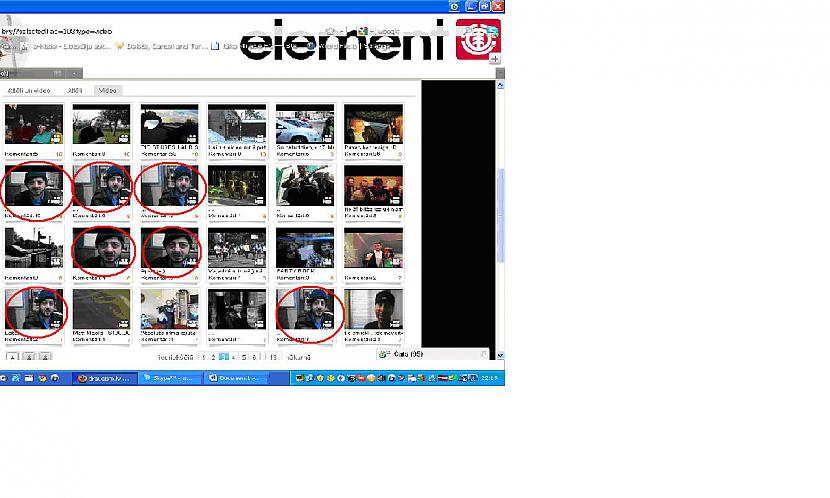Go to page 1 of videos

coord(203,357)
